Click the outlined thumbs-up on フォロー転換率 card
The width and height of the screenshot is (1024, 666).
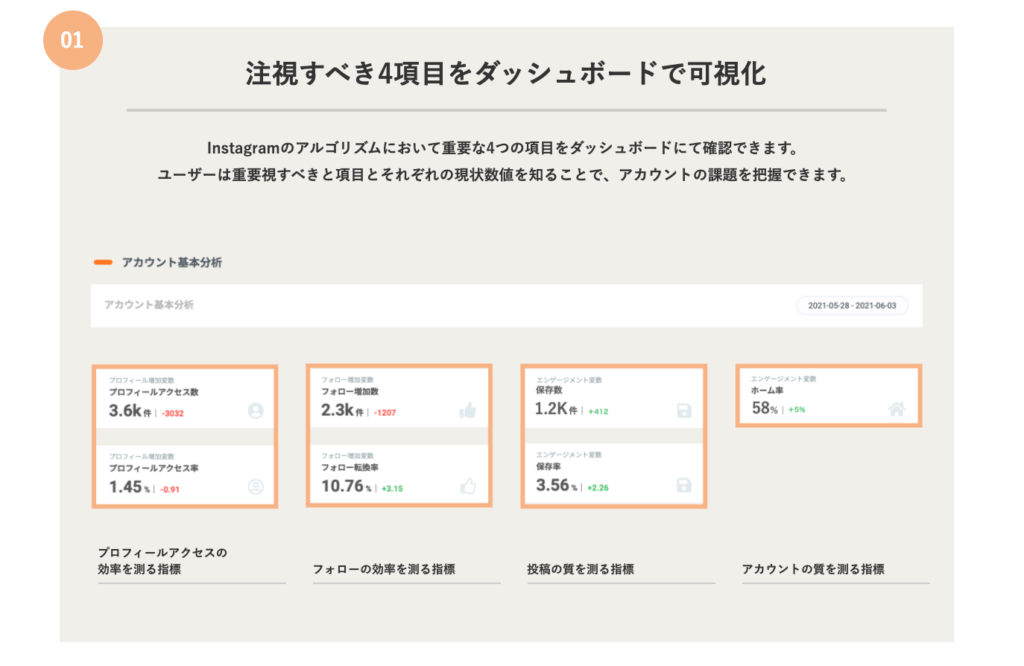coord(466,484)
